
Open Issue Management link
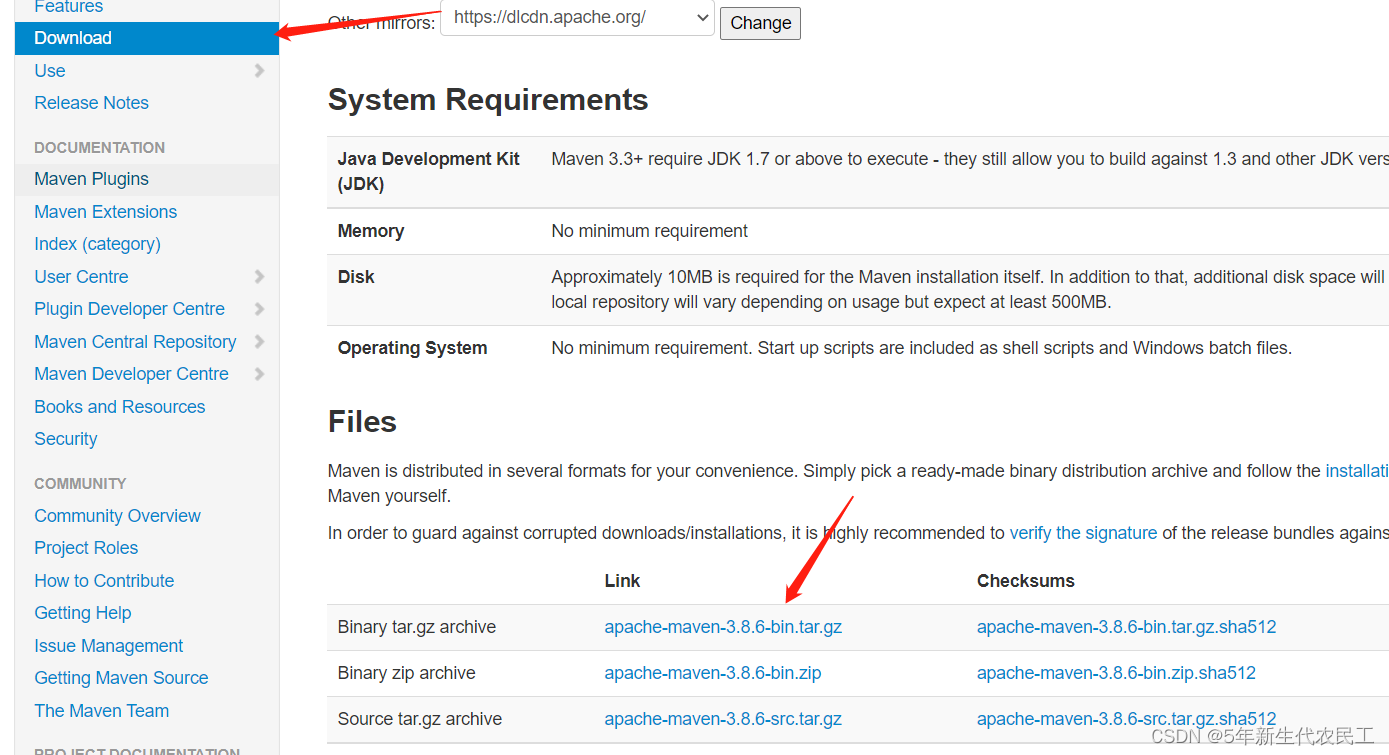click(108, 646)
